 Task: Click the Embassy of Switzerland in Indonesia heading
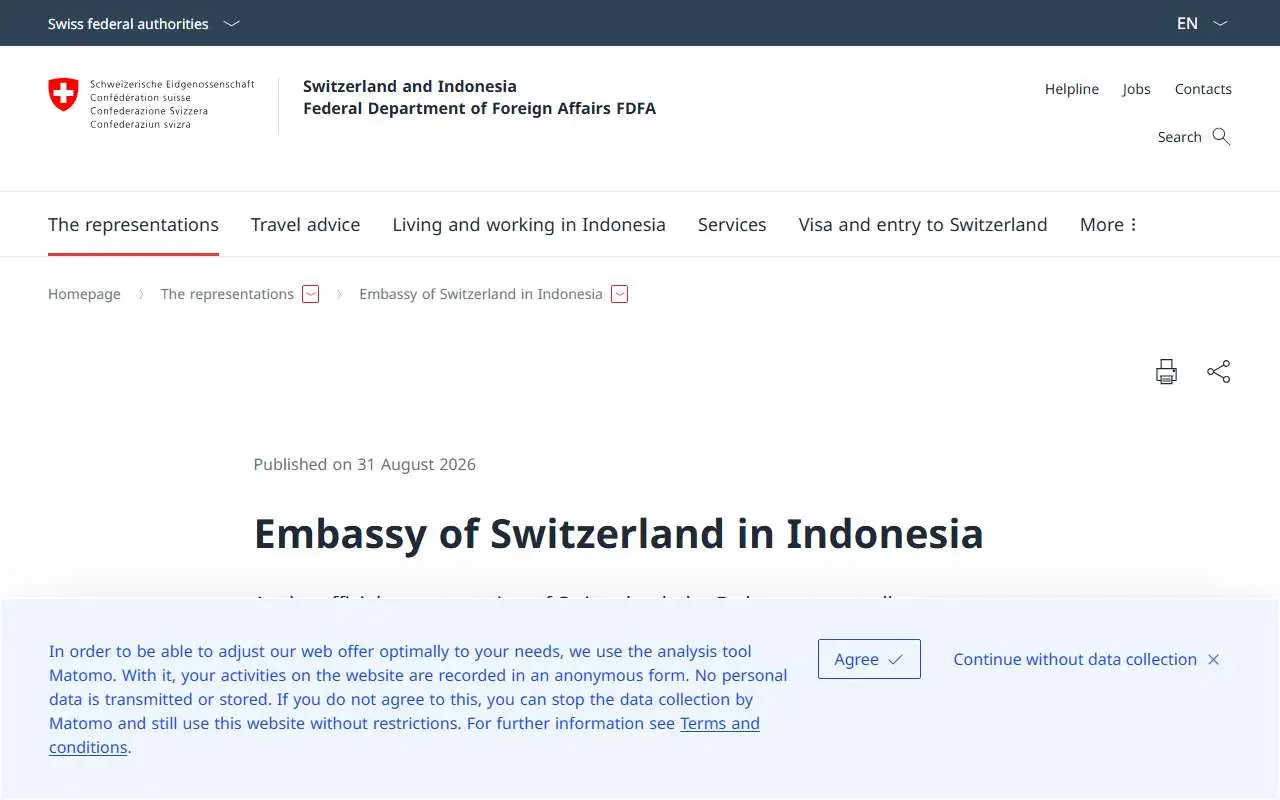pyautogui.click(x=618, y=534)
